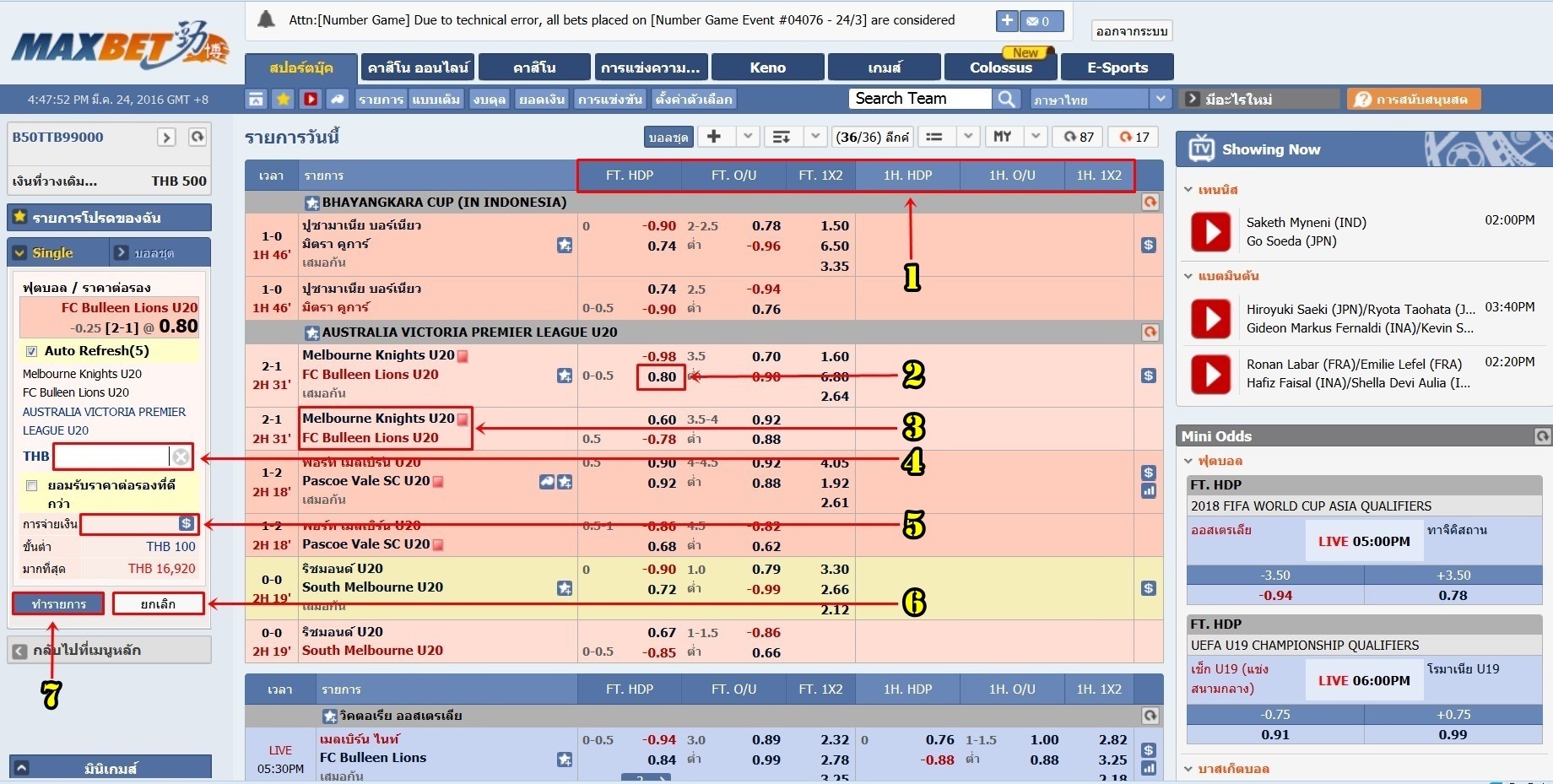Open the Colossus tab
The image size is (1553, 784).
1001,68
